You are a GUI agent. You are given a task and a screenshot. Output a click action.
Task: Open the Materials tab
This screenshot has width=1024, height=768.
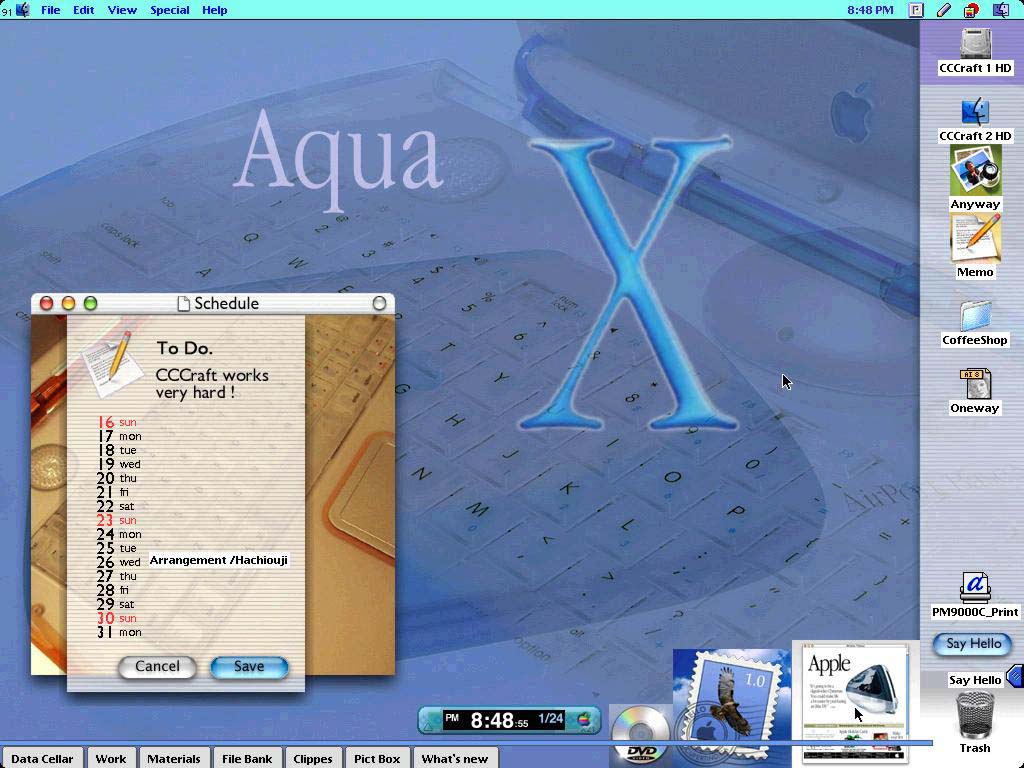174,758
